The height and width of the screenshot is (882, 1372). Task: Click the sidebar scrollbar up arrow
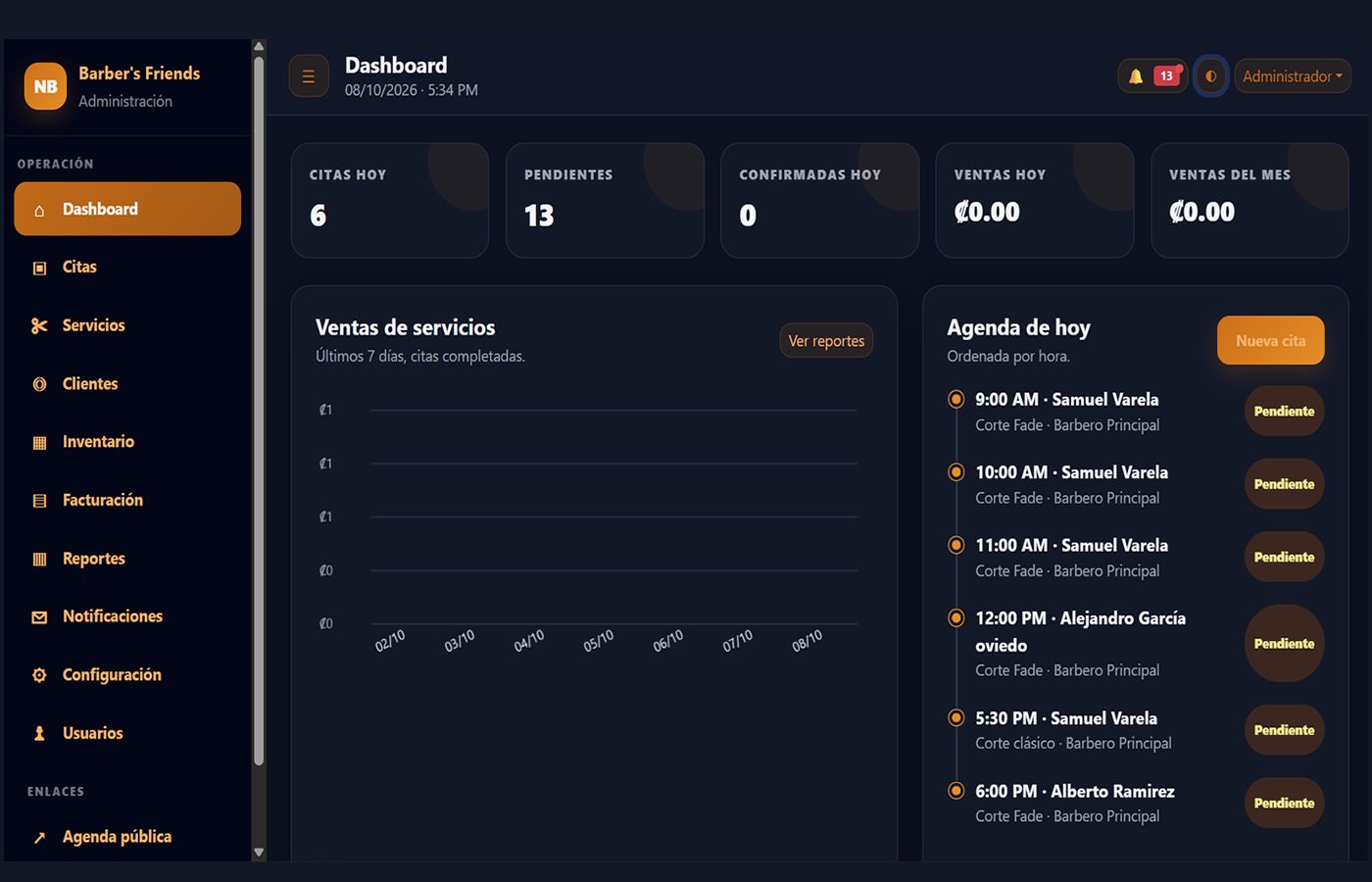point(259,46)
